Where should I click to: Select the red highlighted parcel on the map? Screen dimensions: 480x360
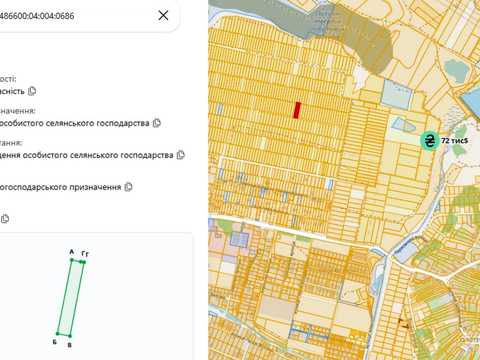click(297, 110)
